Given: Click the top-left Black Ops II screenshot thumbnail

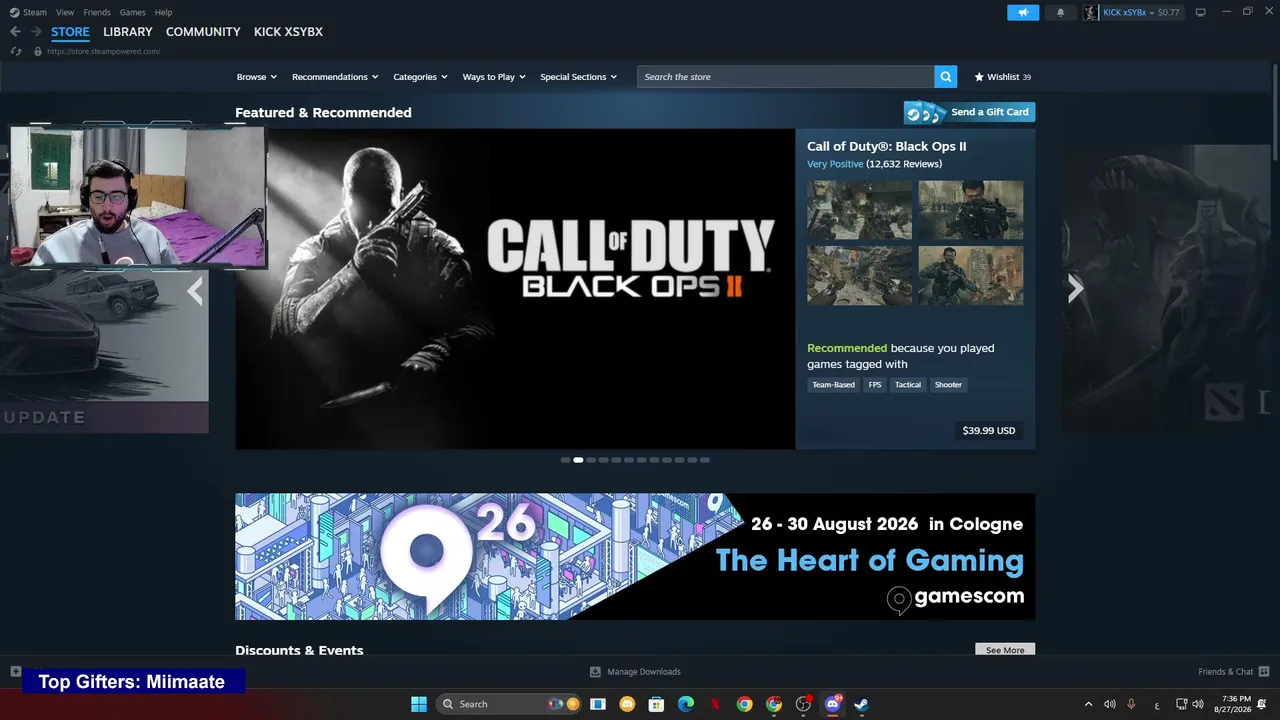Looking at the screenshot, I should coord(860,210).
